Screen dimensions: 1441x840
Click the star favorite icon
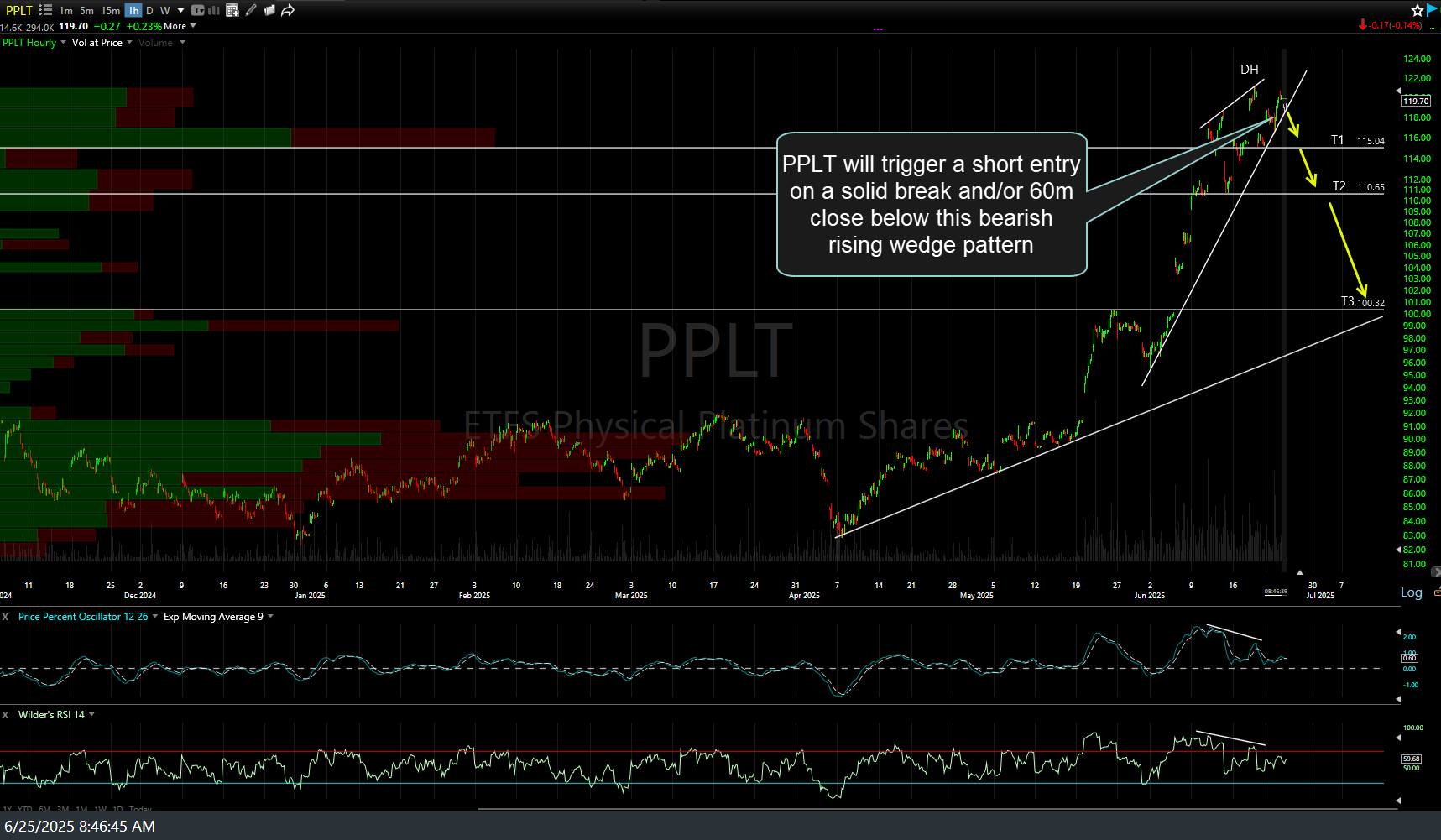pyautogui.click(x=1418, y=10)
